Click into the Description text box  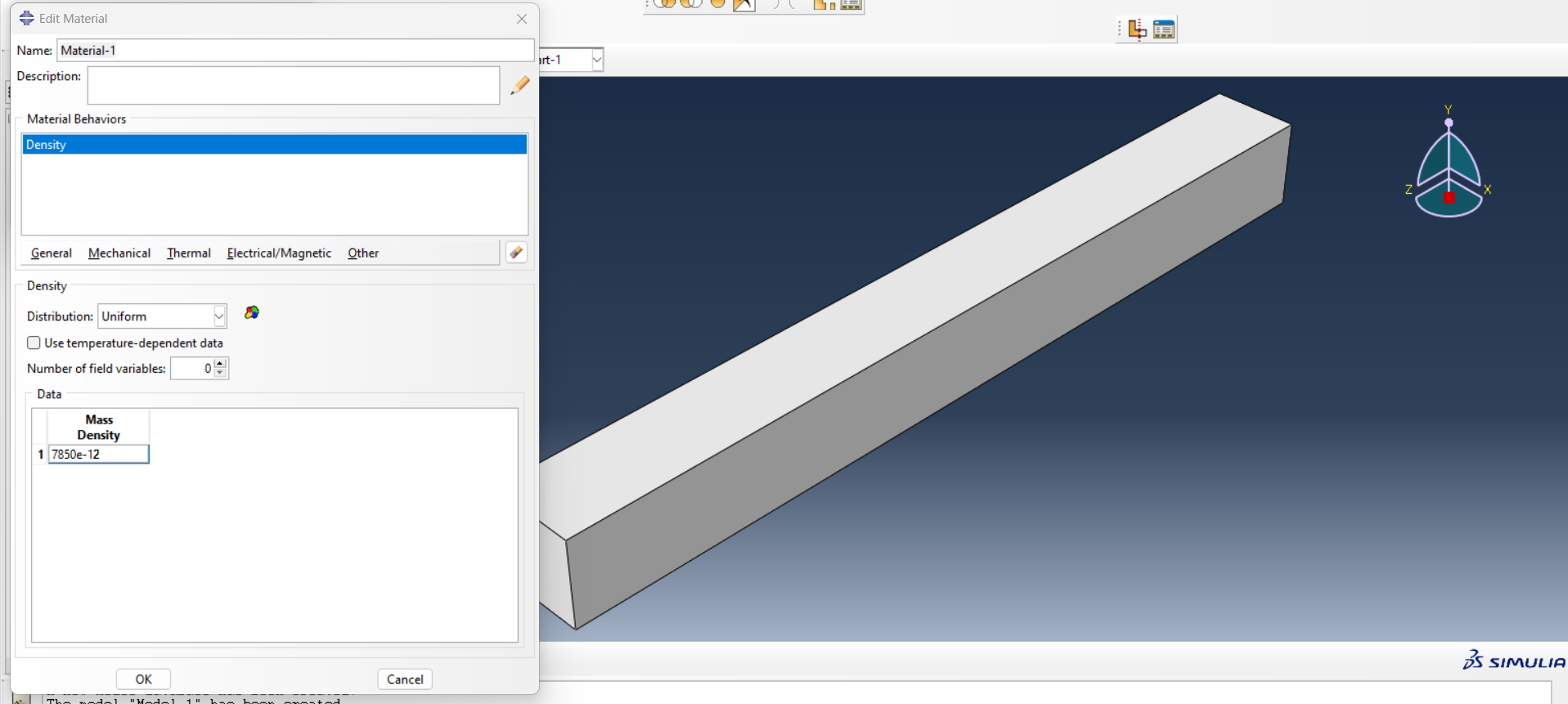pyautogui.click(x=294, y=85)
